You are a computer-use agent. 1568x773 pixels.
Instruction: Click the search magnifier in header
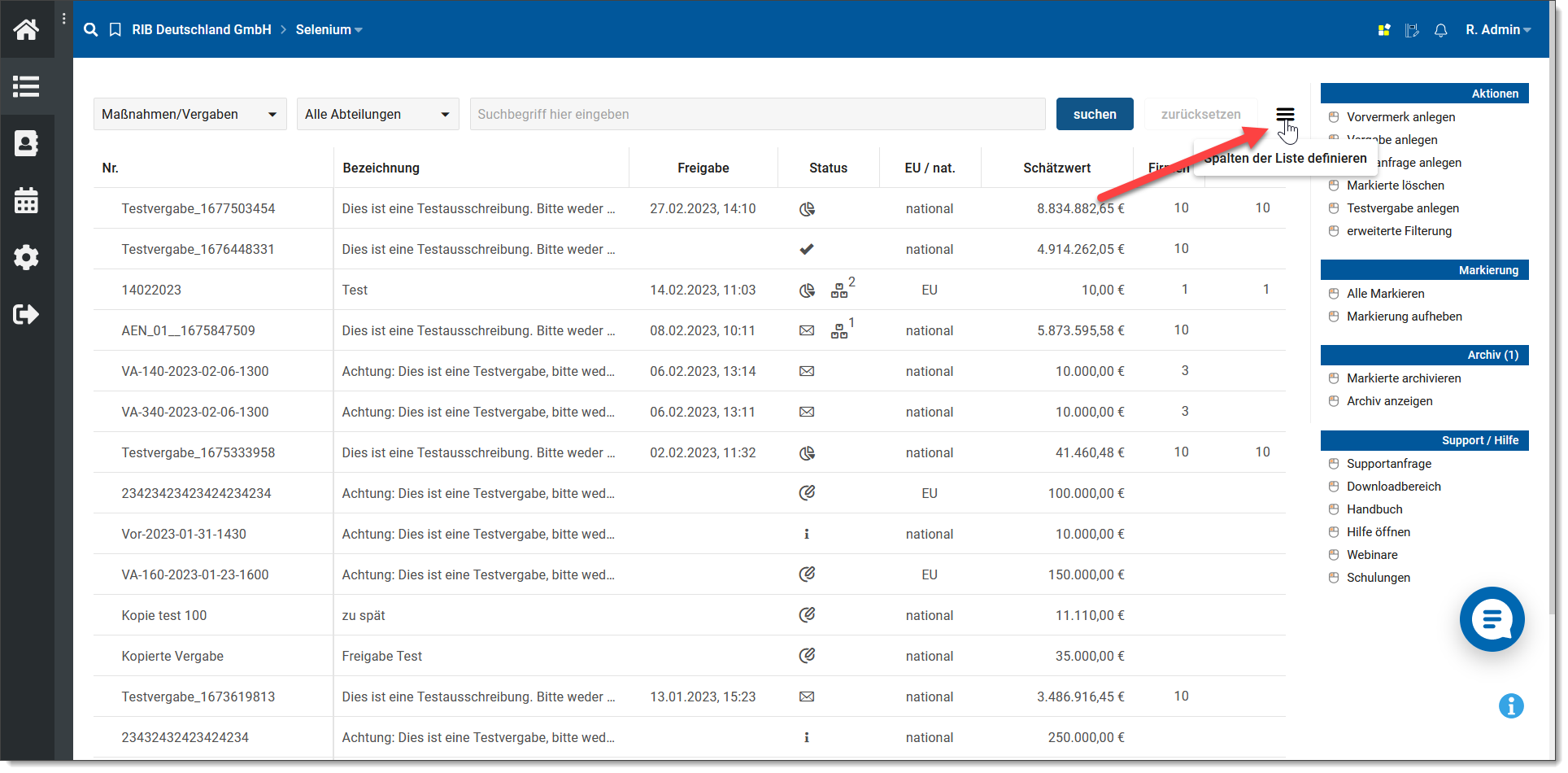(x=91, y=29)
